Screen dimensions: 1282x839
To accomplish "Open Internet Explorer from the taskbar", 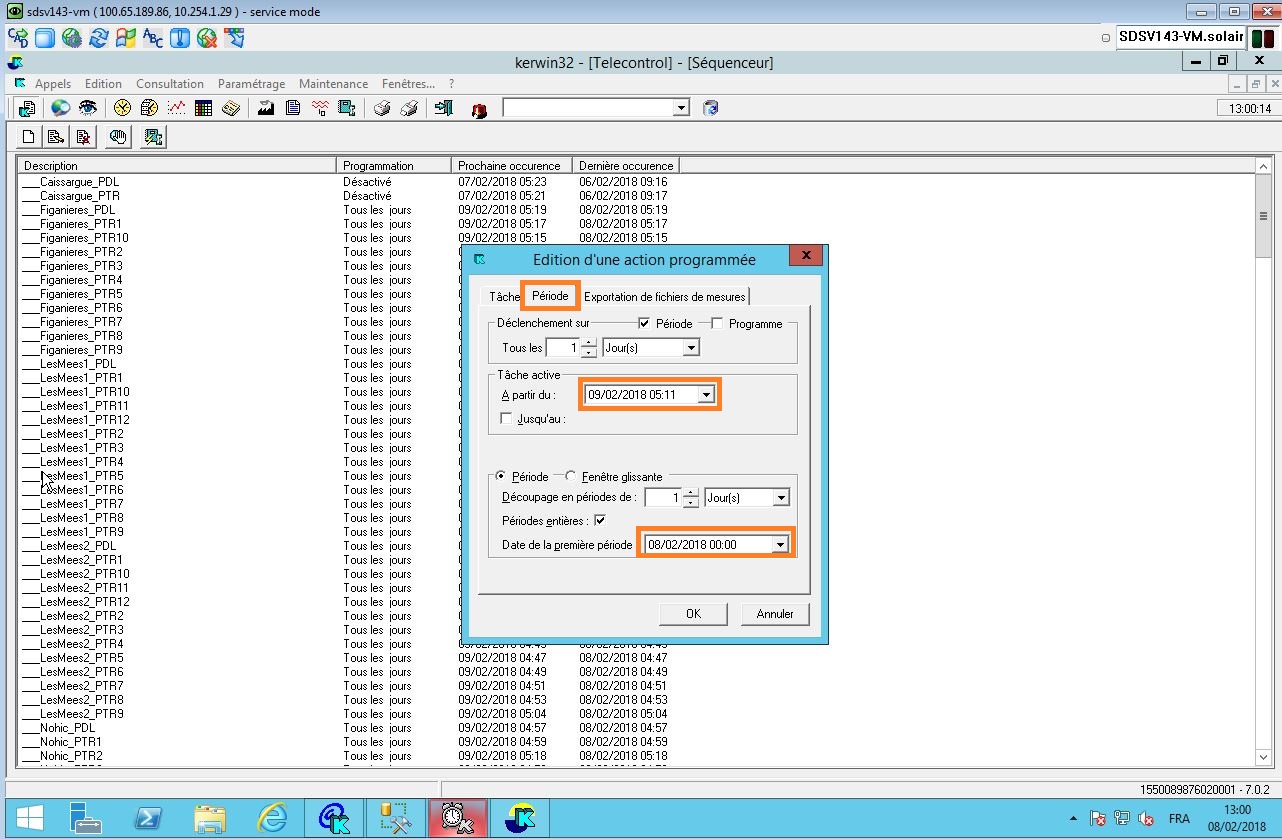I will [x=271, y=818].
